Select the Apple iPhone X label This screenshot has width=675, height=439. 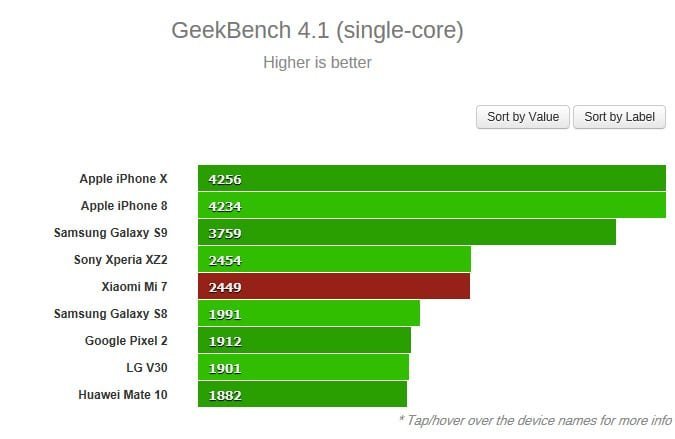124,179
